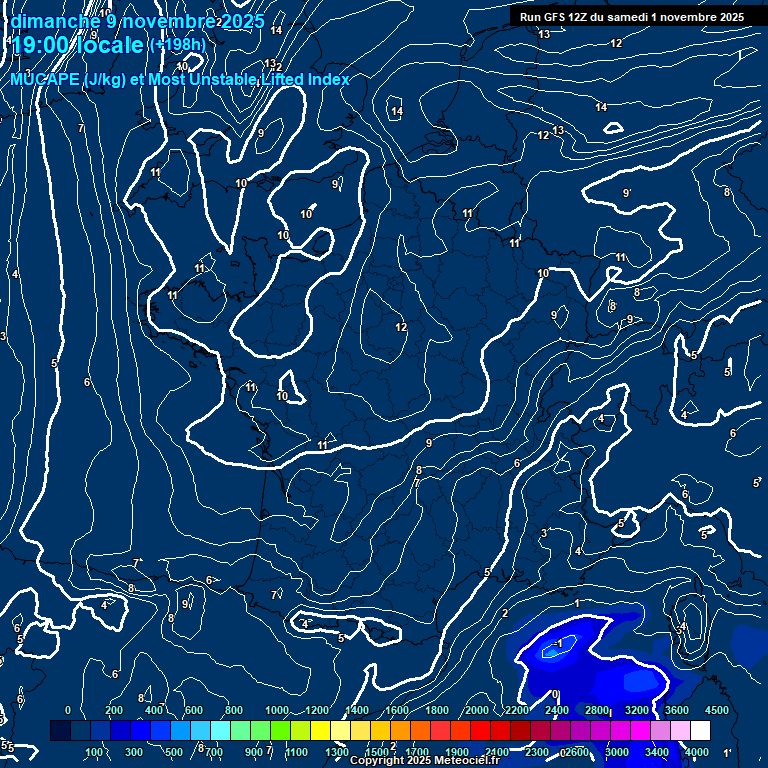Click the '300' legend value
The image size is (768, 768).
(x=134, y=752)
